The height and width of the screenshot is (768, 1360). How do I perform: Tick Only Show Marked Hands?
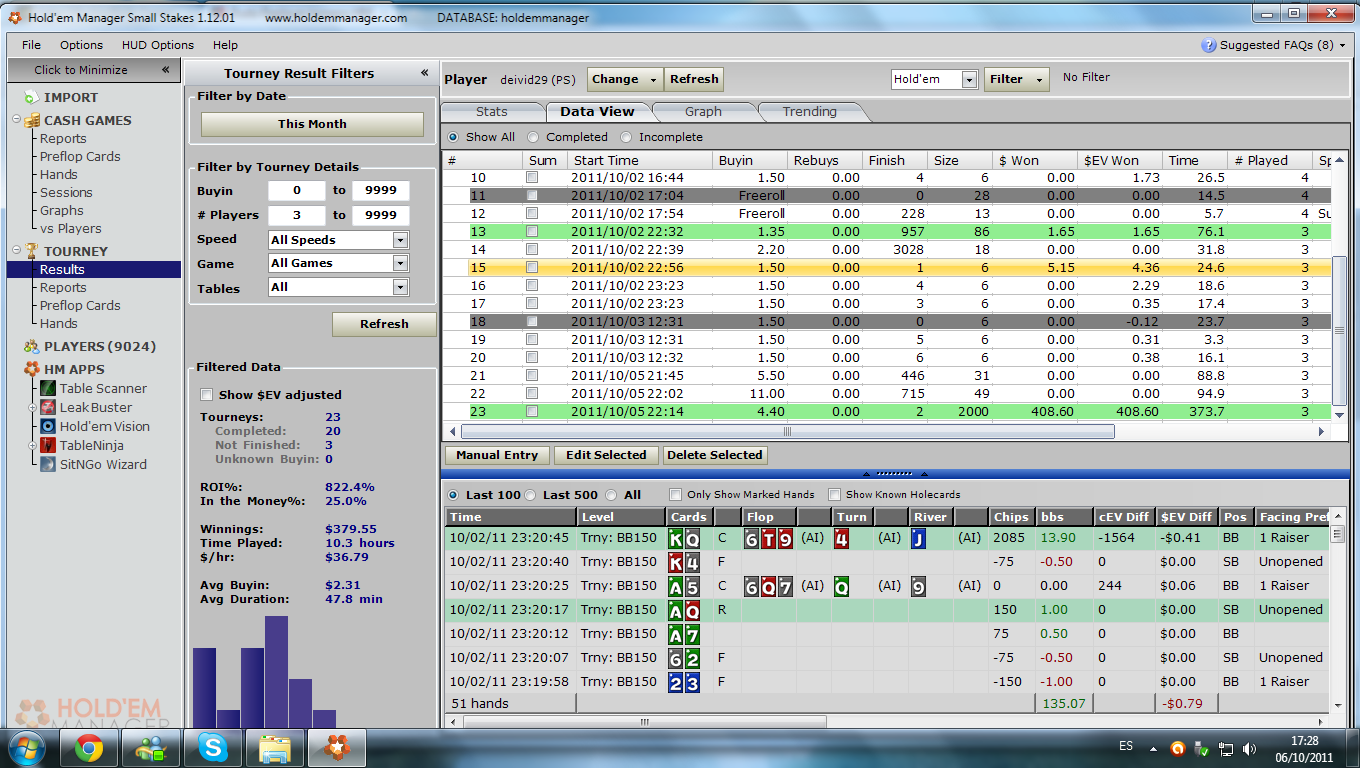[x=676, y=495]
